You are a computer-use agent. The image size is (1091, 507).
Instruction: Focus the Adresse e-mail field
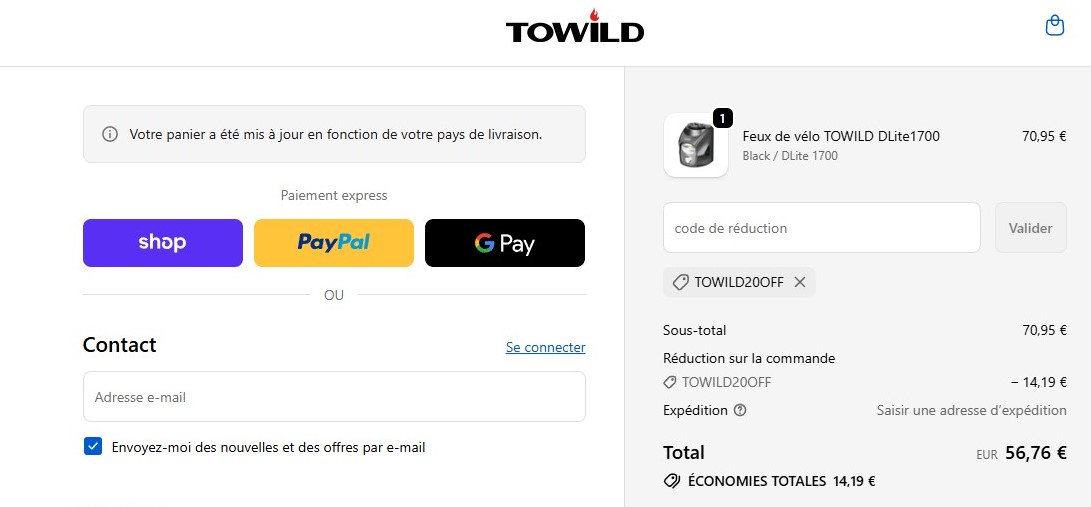334,397
